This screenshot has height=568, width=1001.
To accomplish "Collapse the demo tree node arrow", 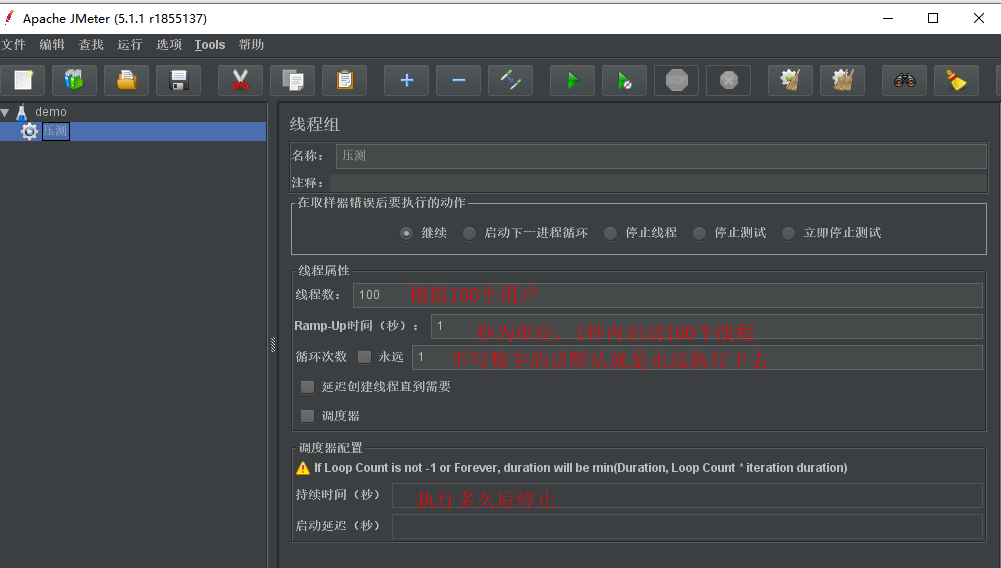I will [x=5, y=112].
